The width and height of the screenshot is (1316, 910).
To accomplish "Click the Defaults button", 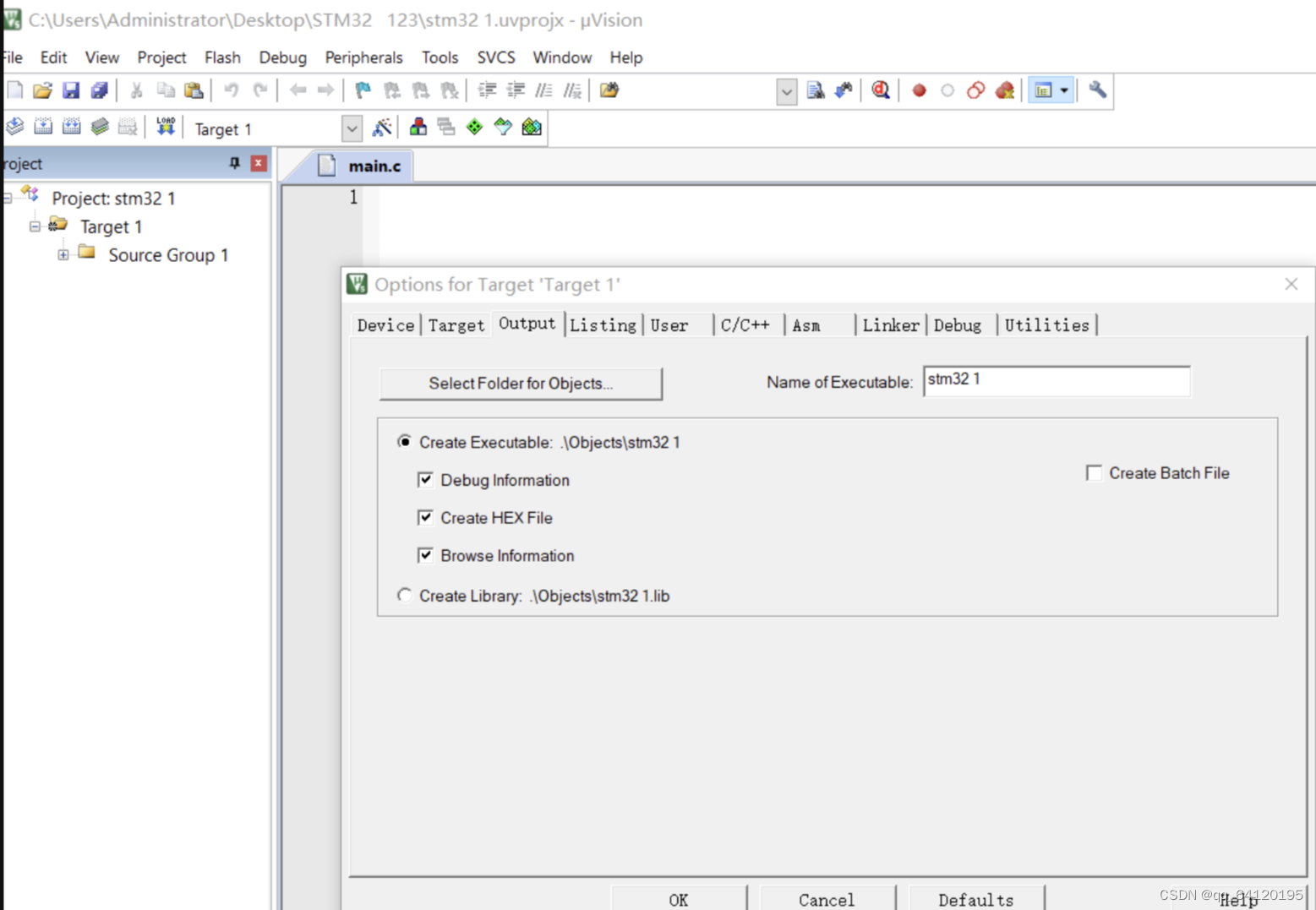I will [x=975, y=899].
